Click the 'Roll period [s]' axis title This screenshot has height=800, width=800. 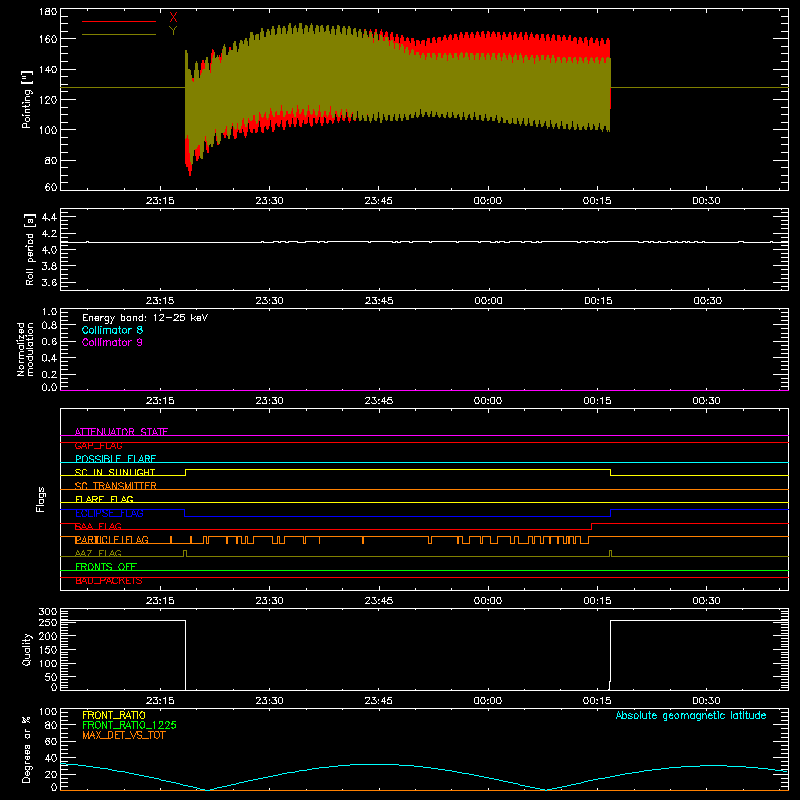pos(29,249)
